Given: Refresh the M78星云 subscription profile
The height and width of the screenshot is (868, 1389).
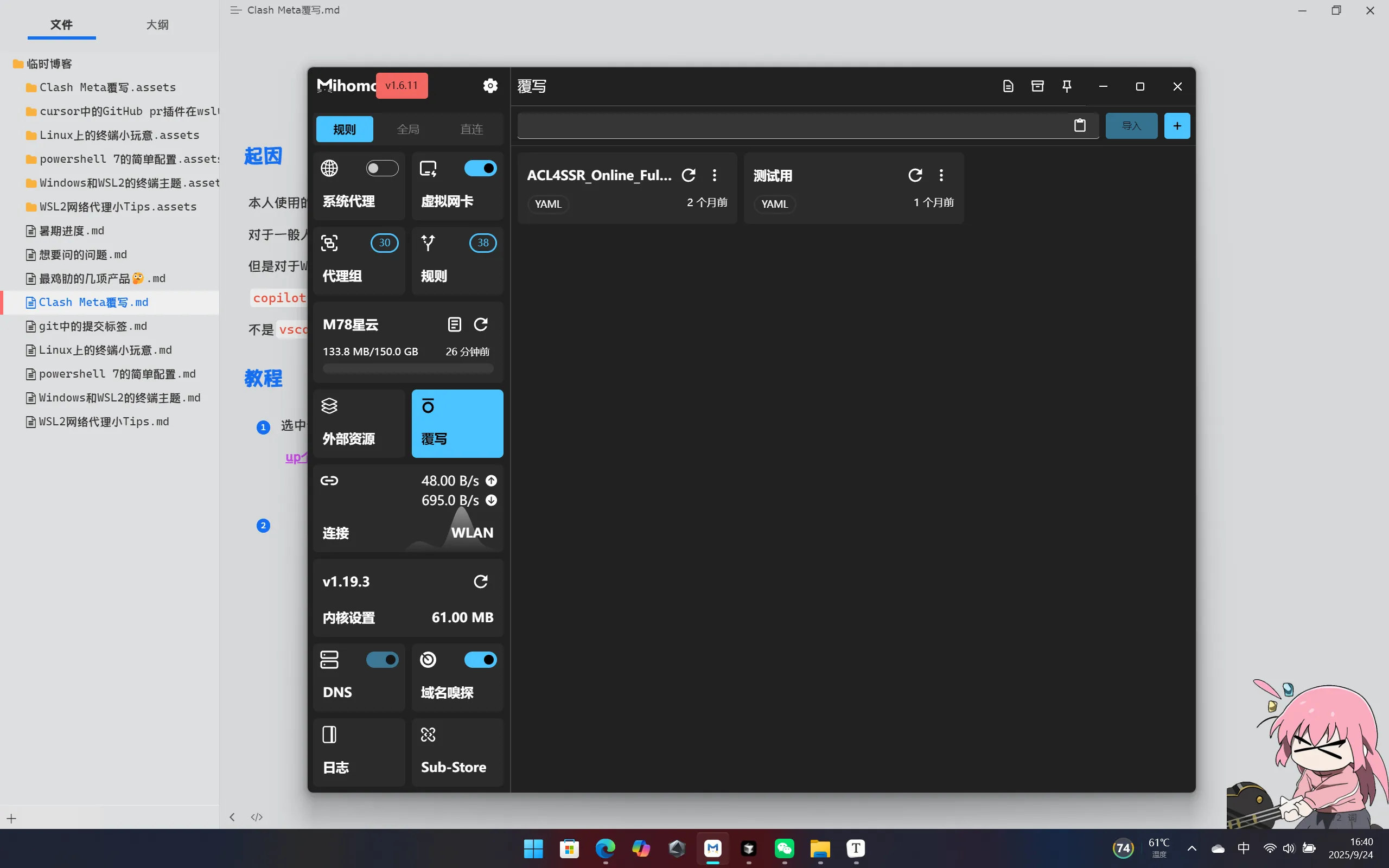Looking at the screenshot, I should pyautogui.click(x=480, y=324).
